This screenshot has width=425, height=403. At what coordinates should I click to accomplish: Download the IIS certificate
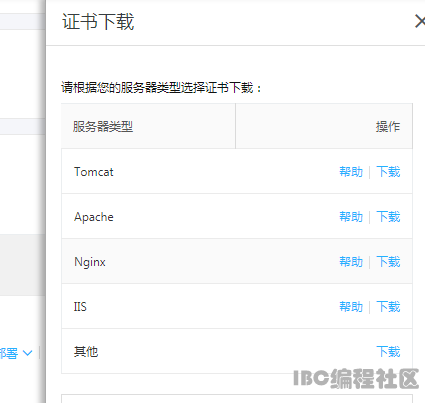click(388, 307)
